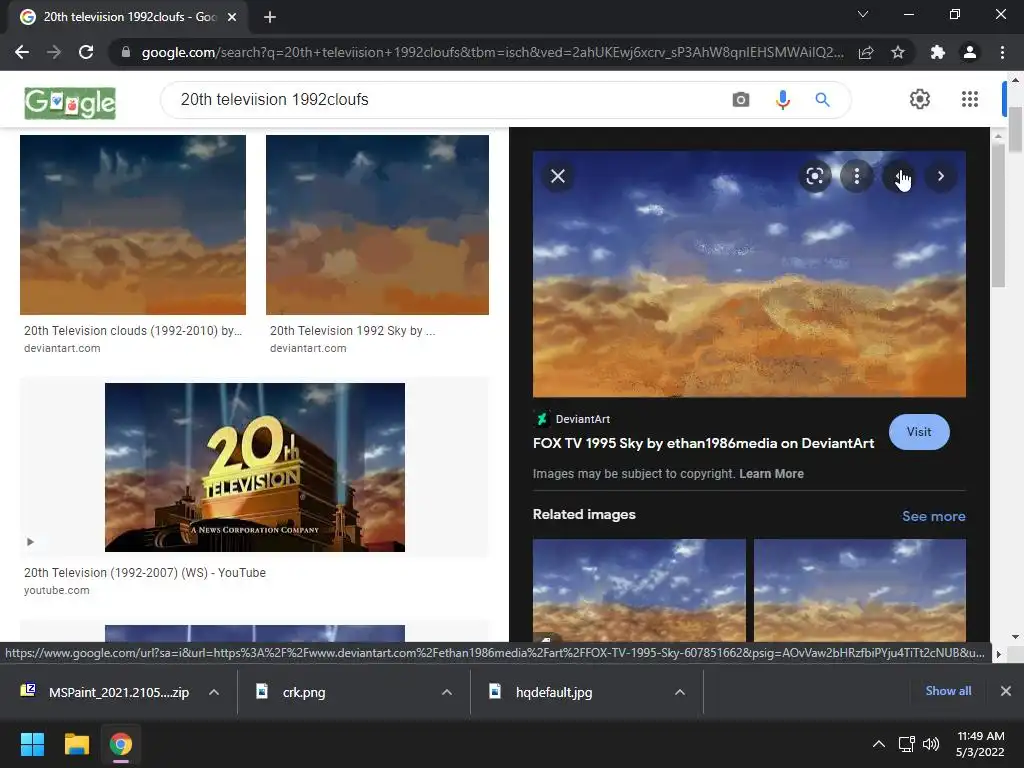
Task: Open the volume control in tray
Action: point(931,744)
